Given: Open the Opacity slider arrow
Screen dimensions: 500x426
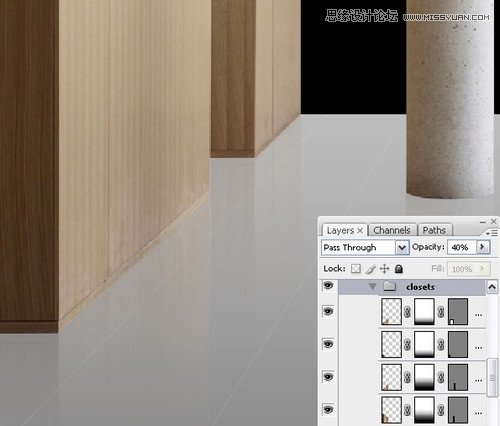Looking at the screenshot, I should 483,247.
